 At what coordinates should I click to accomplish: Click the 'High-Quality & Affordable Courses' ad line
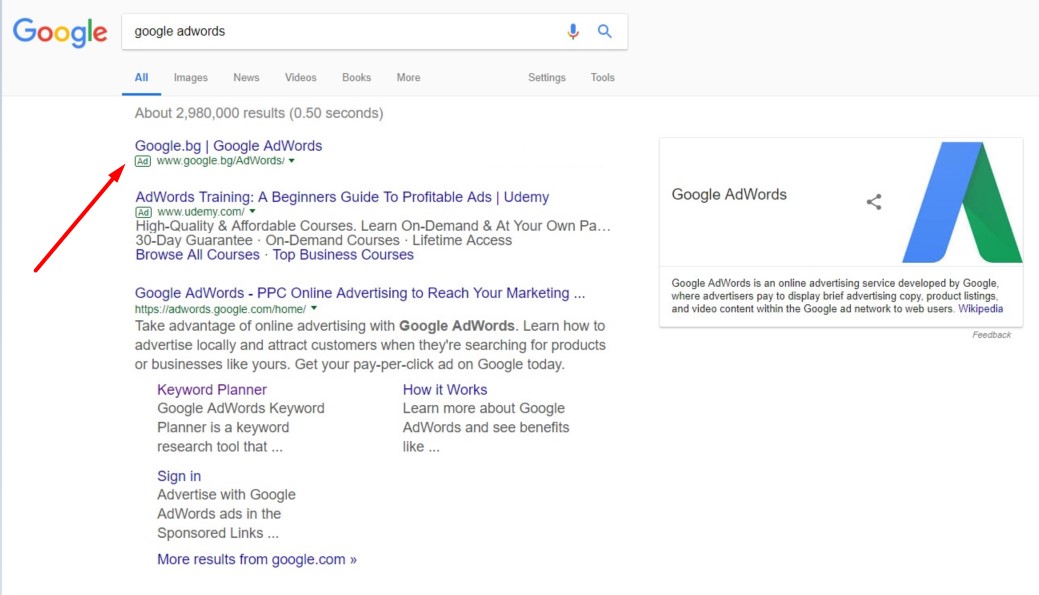pyautogui.click(x=373, y=226)
